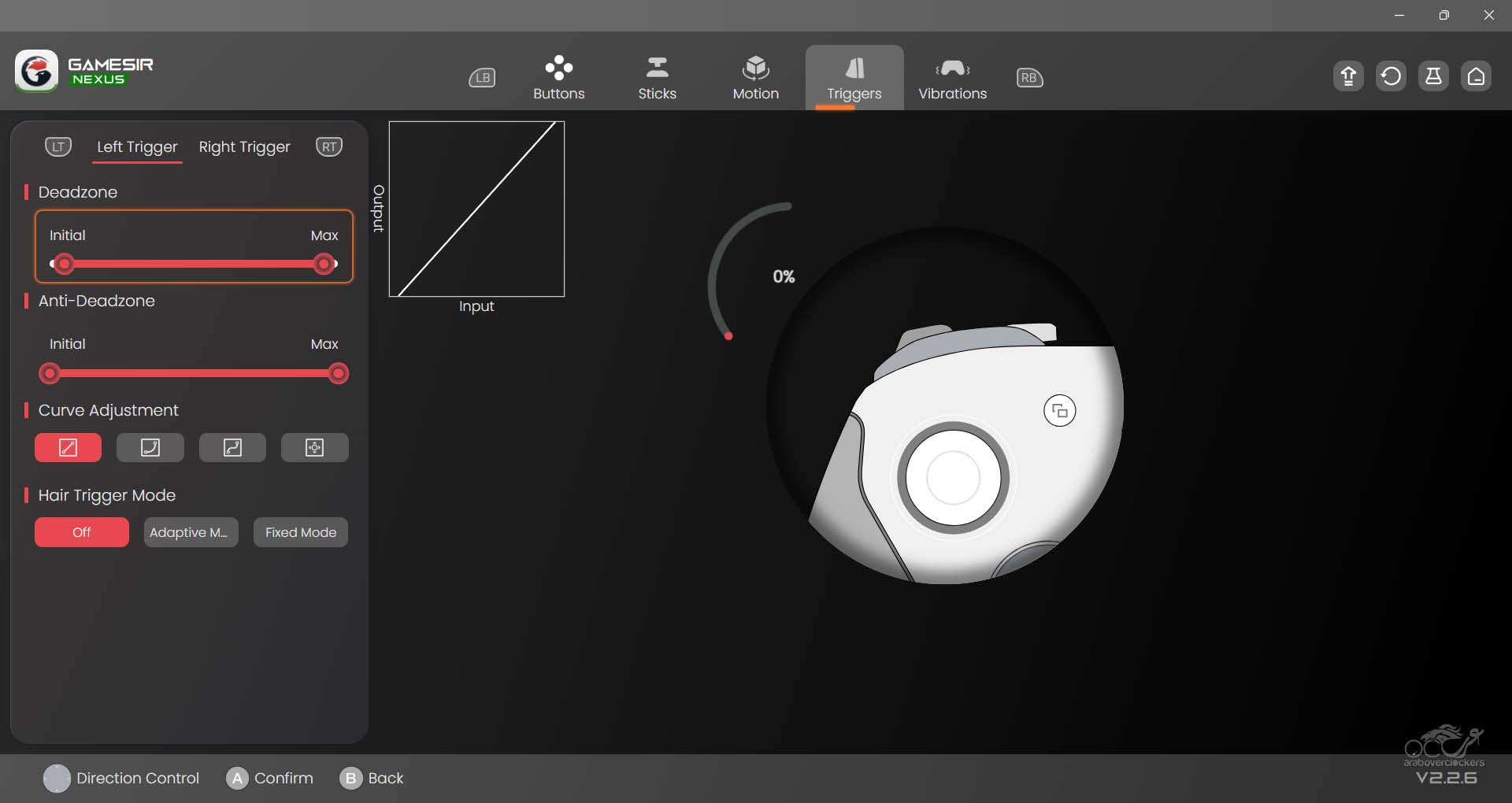Image resolution: width=1512 pixels, height=803 pixels.
Task: Click the trigger input-output curve graph
Action: point(476,209)
